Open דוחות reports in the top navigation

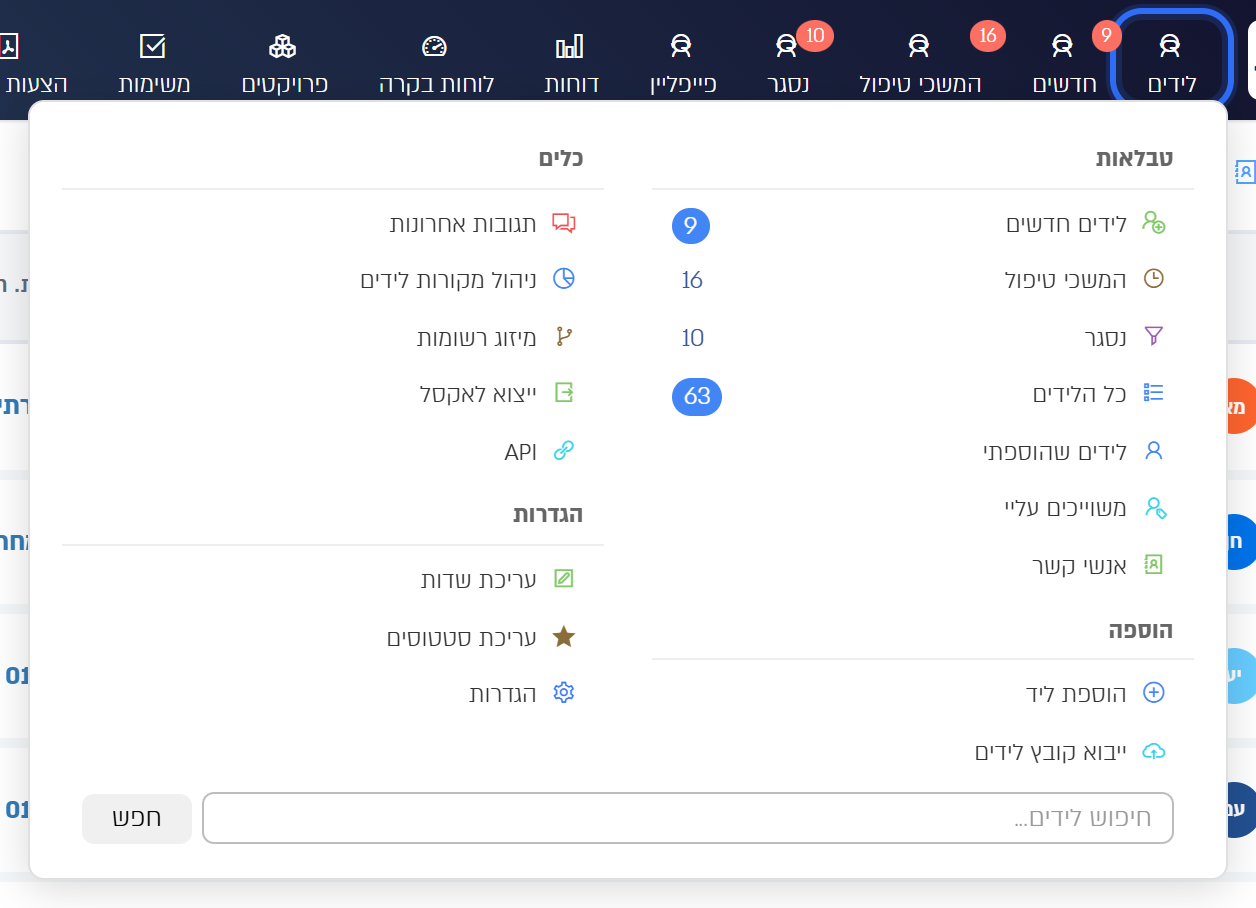tap(570, 62)
